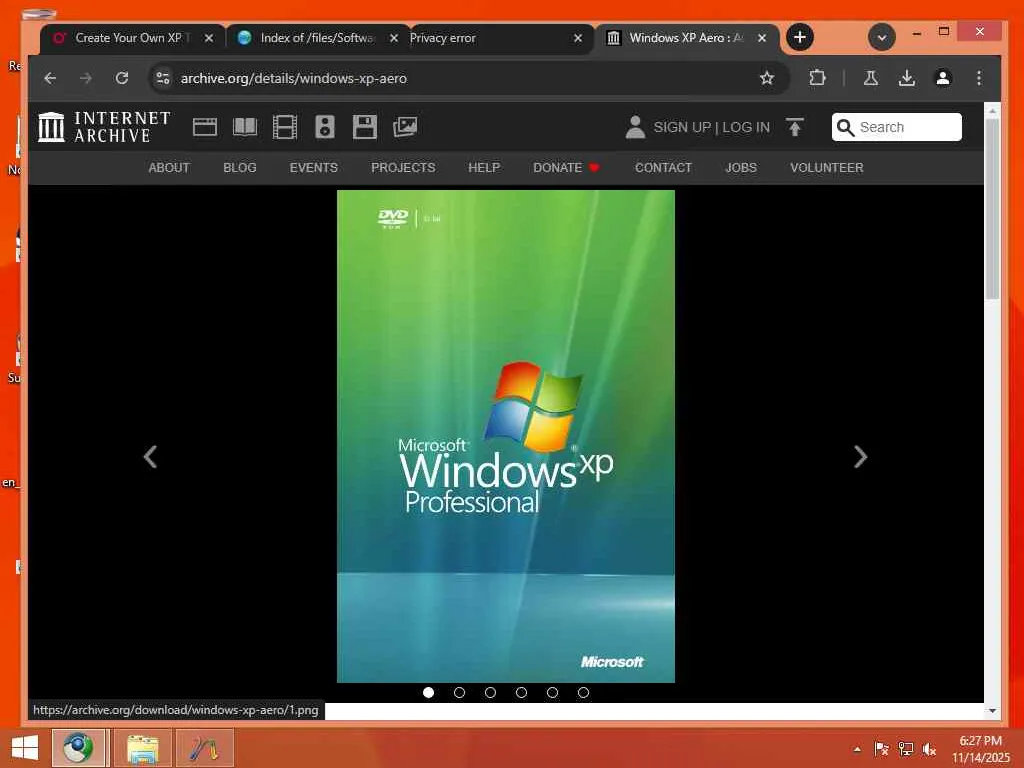Click the search magnifier icon
The width and height of the screenshot is (1024, 768).
coord(845,127)
